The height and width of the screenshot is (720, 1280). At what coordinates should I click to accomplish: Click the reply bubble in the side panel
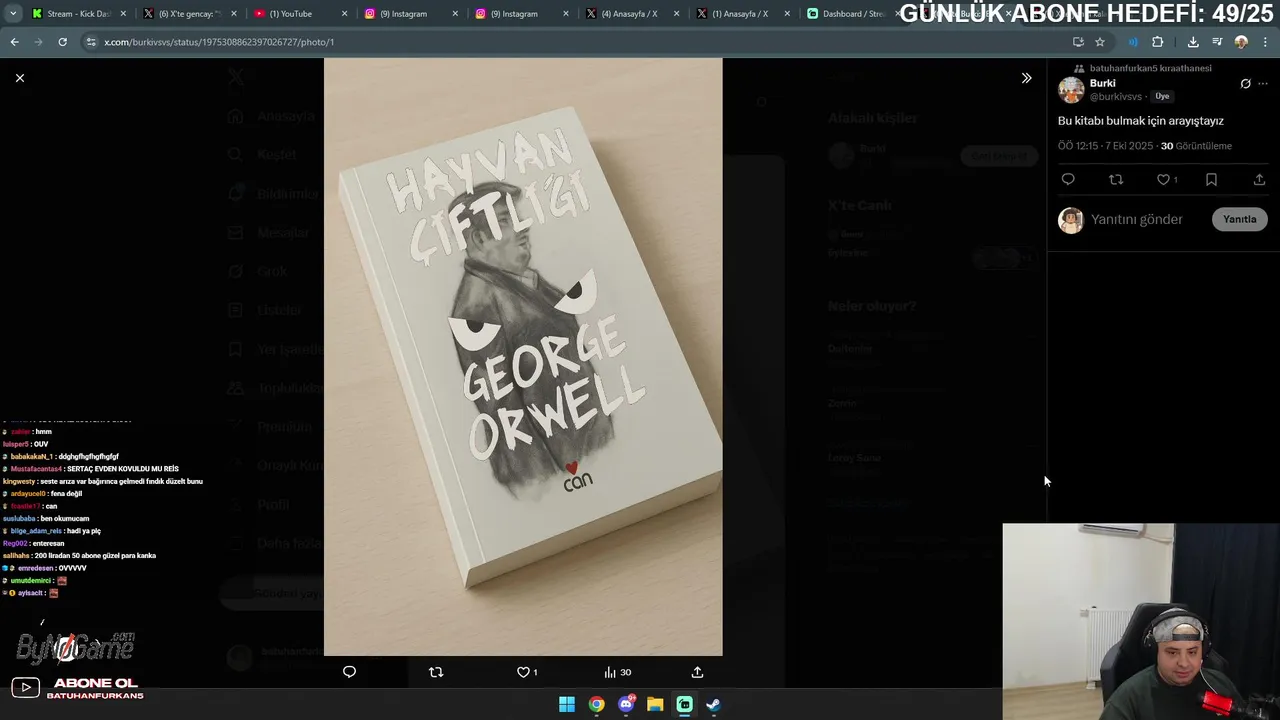click(x=1068, y=180)
